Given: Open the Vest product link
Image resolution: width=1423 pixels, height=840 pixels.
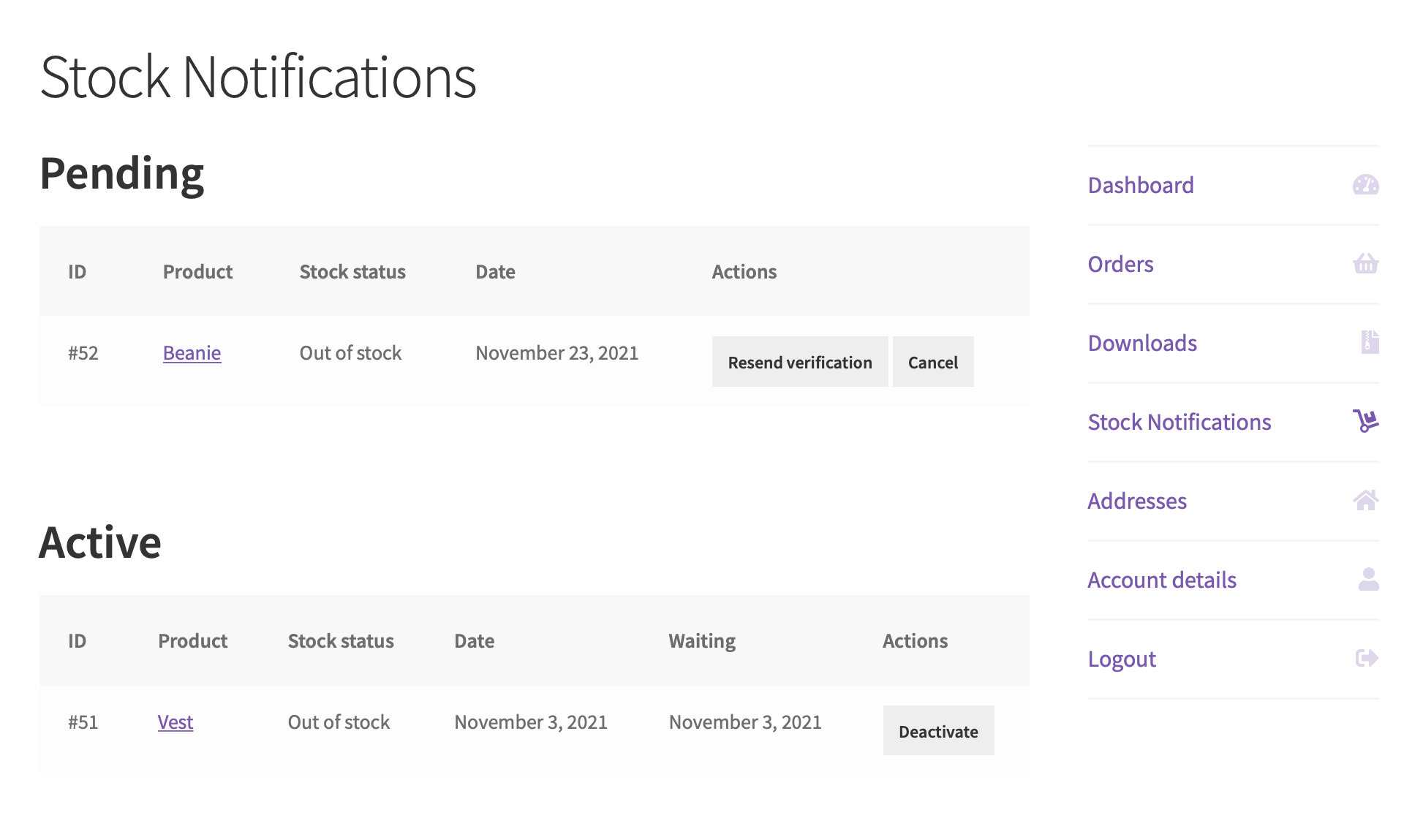Looking at the screenshot, I should (175, 722).
